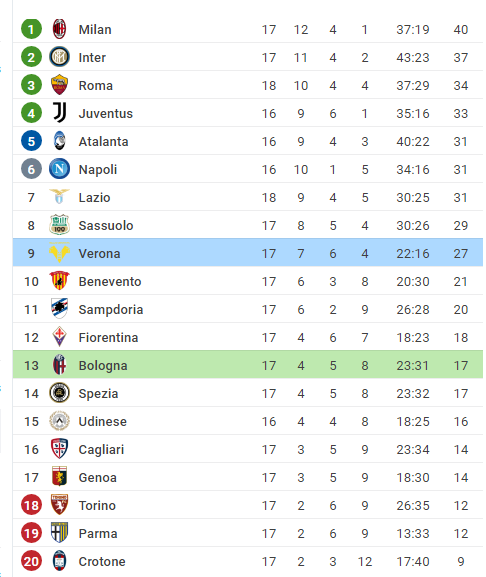Select the Fiorentina team name

[x=108, y=337]
